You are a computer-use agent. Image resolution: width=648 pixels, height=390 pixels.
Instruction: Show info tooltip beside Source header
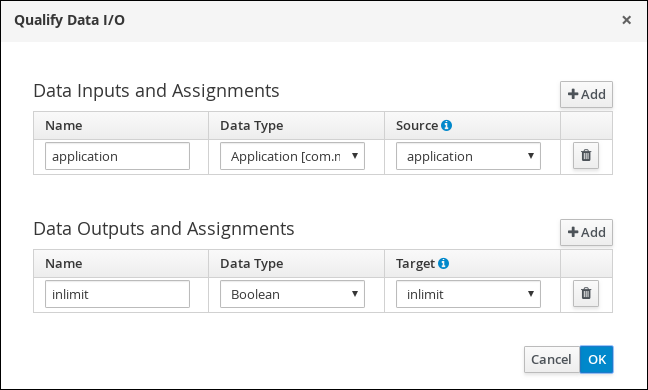(446, 125)
